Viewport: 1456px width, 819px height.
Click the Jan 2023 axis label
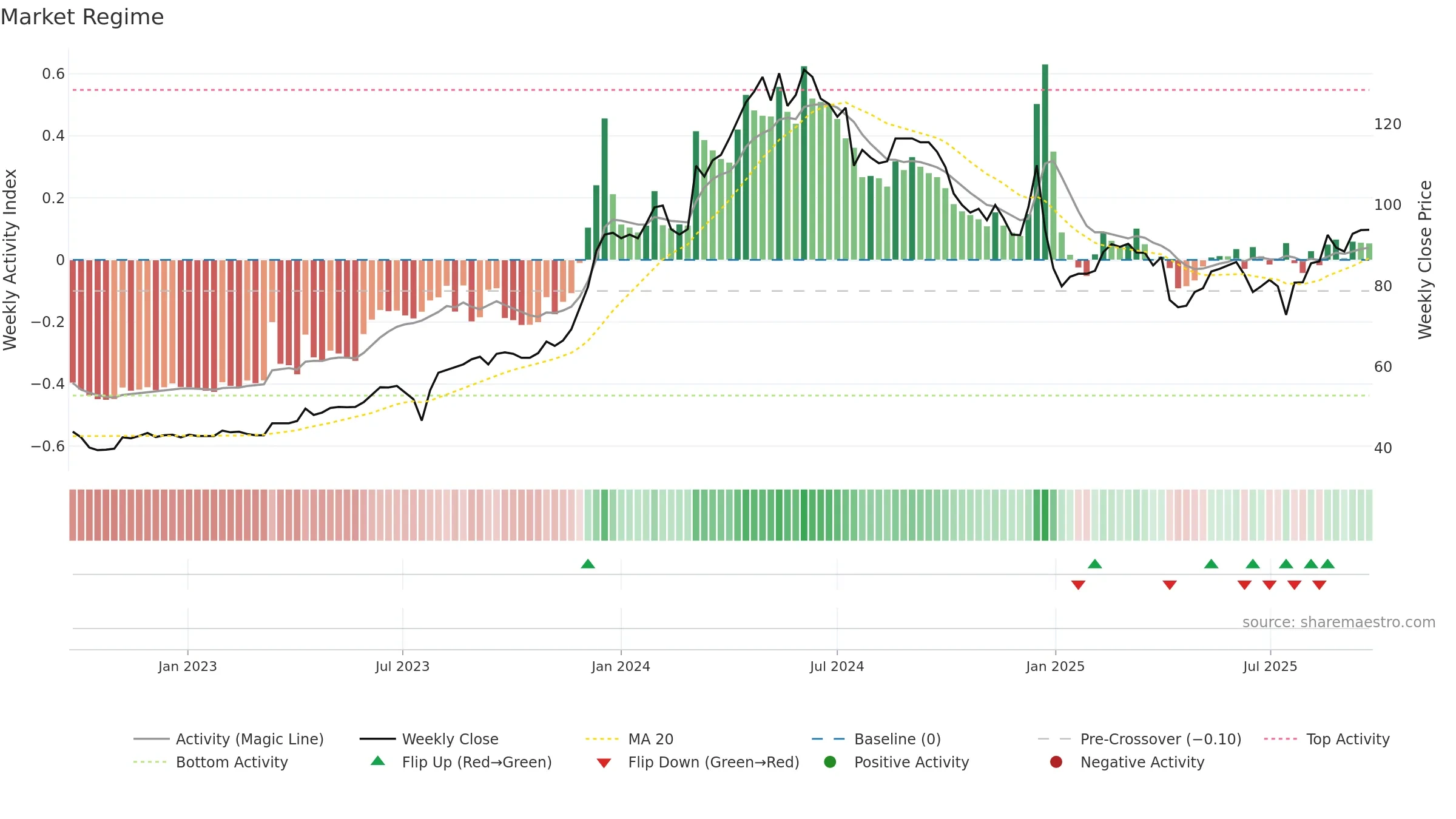coord(187,667)
